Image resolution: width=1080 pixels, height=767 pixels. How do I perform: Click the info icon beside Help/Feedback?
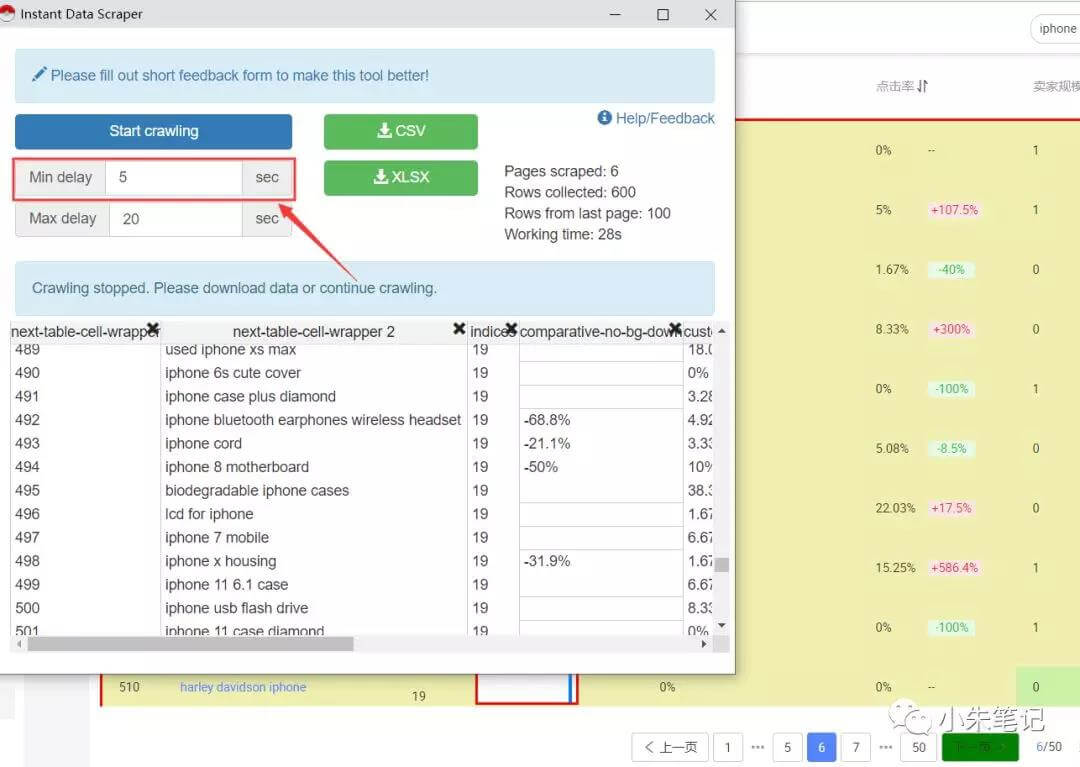pos(604,118)
